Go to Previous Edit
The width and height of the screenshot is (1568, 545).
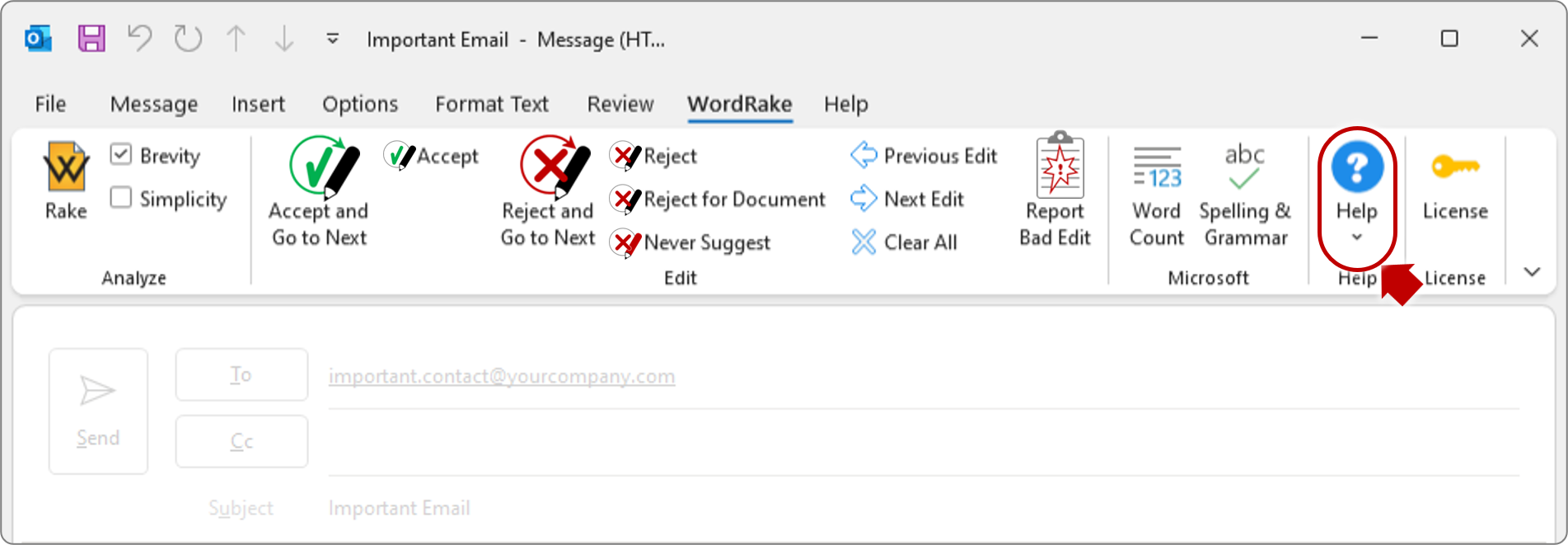pyautogui.click(x=924, y=155)
